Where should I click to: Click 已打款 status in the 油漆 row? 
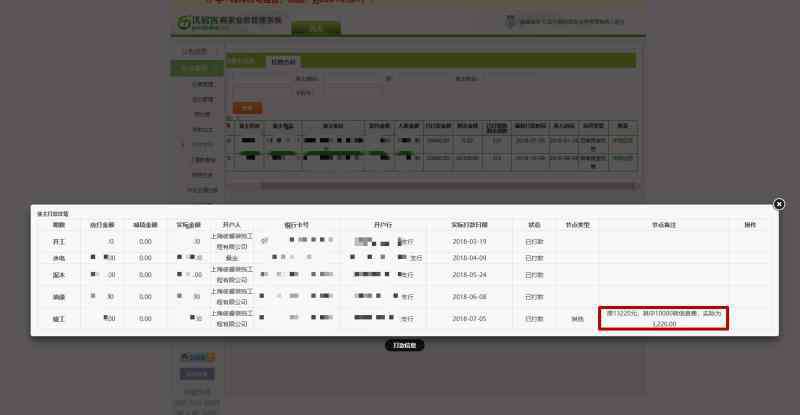tap(534, 297)
